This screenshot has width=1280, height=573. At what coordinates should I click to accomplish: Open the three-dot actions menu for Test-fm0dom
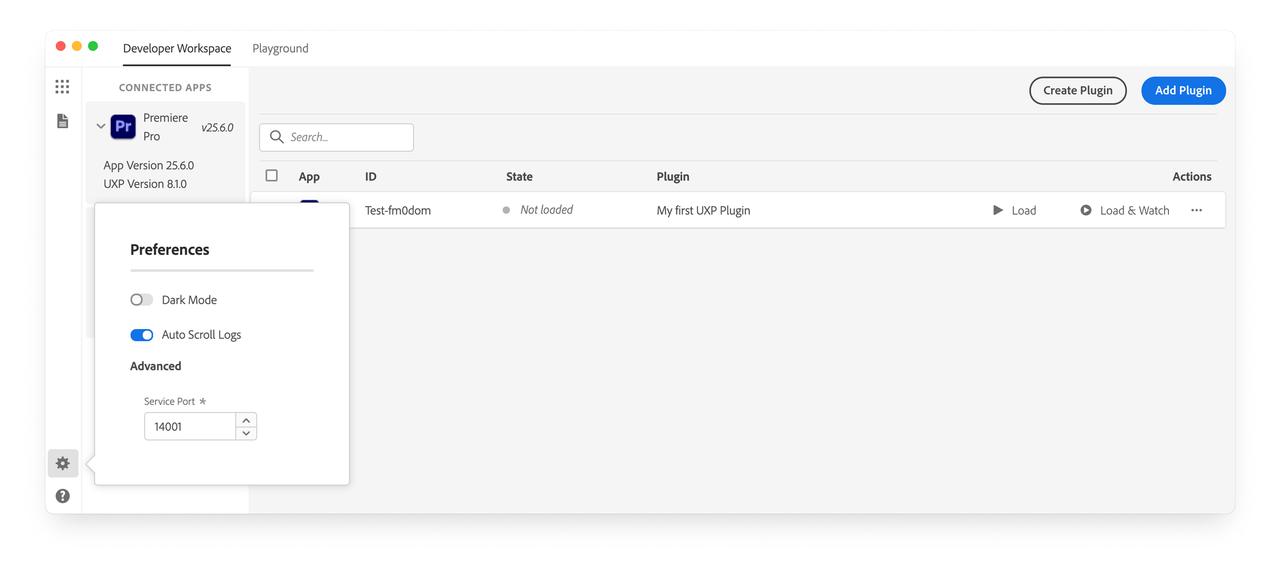[x=1196, y=210]
